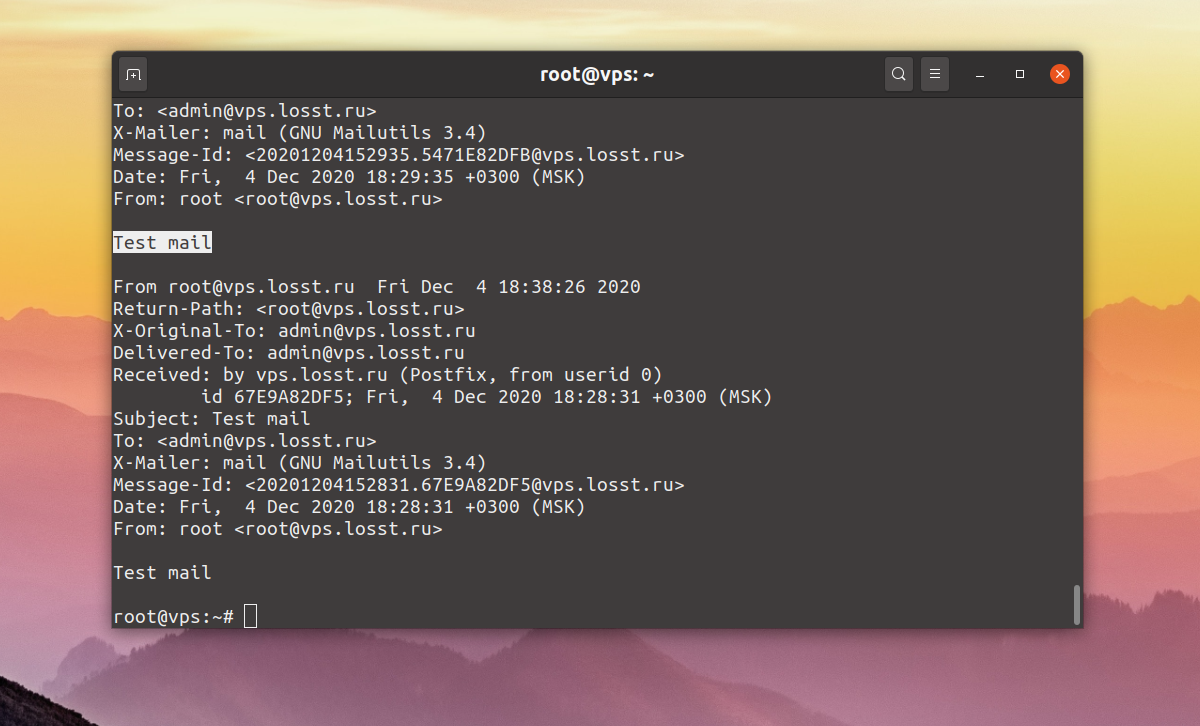Open the terminal search
This screenshot has height=726, width=1200.
click(899, 74)
